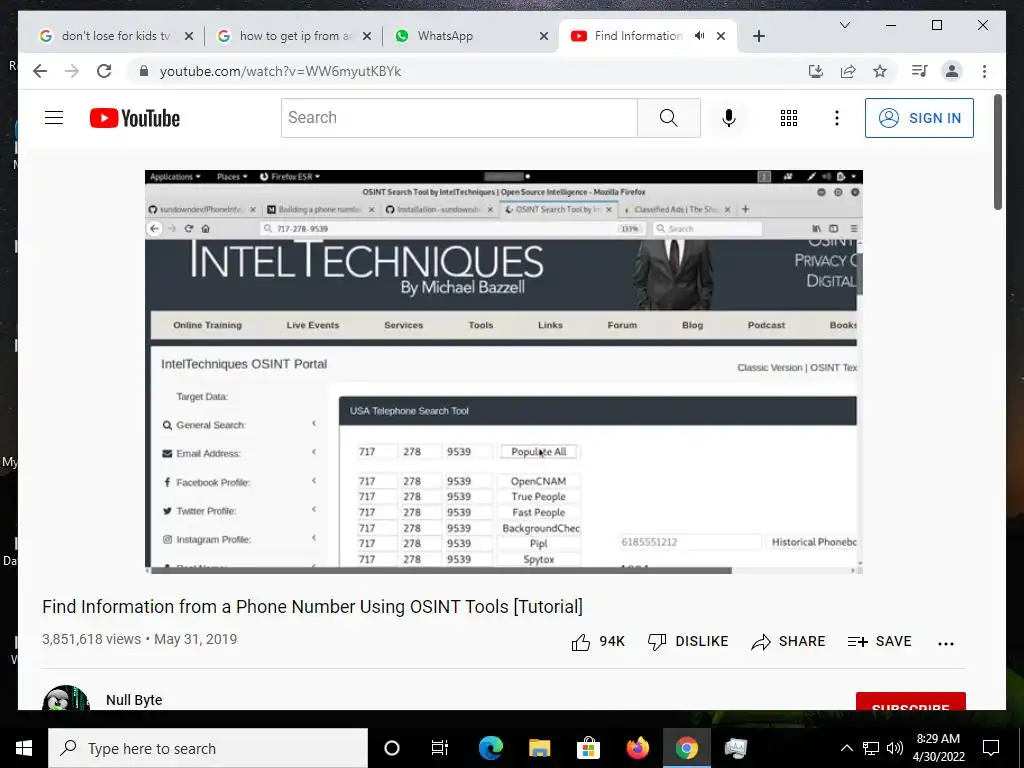The height and width of the screenshot is (768, 1024).
Task: Share this page icon in address bar
Action: tap(848, 71)
